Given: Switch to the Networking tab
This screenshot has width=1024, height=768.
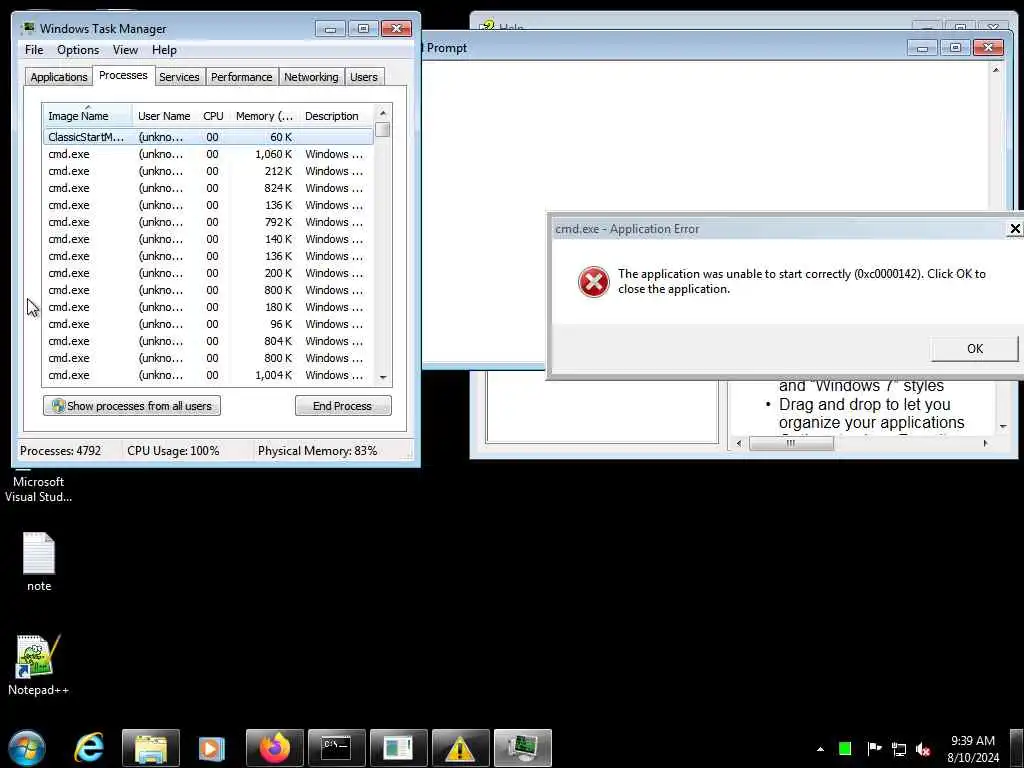Looking at the screenshot, I should [x=311, y=77].
